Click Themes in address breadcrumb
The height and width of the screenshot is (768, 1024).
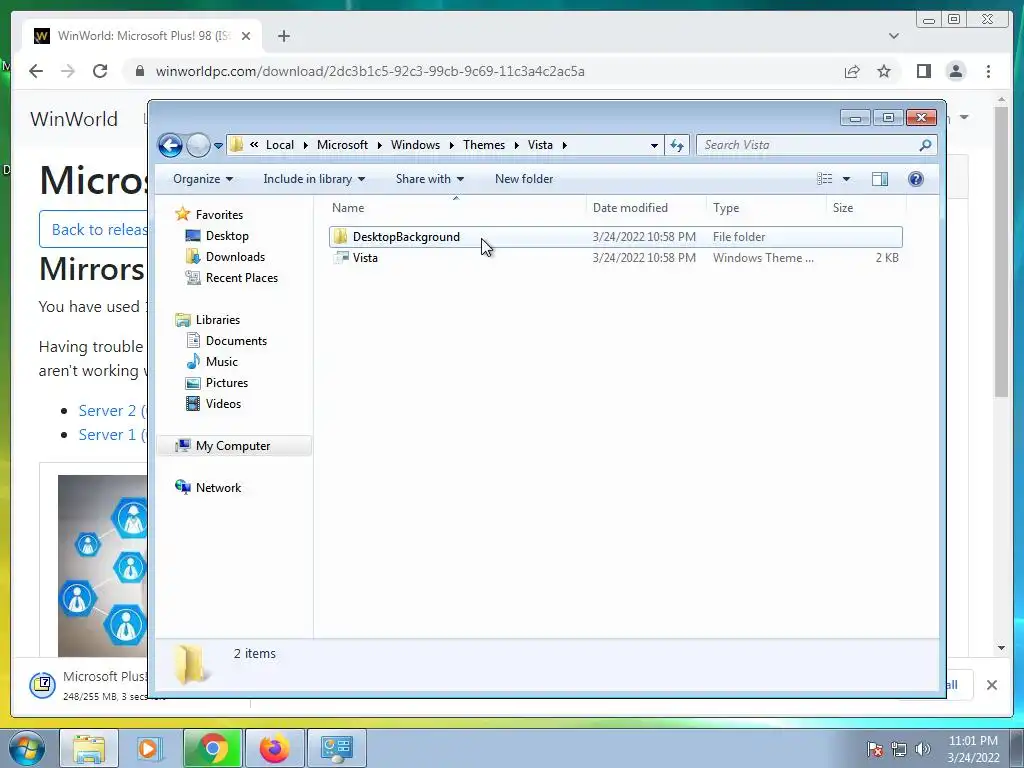(x=484, y=145)
